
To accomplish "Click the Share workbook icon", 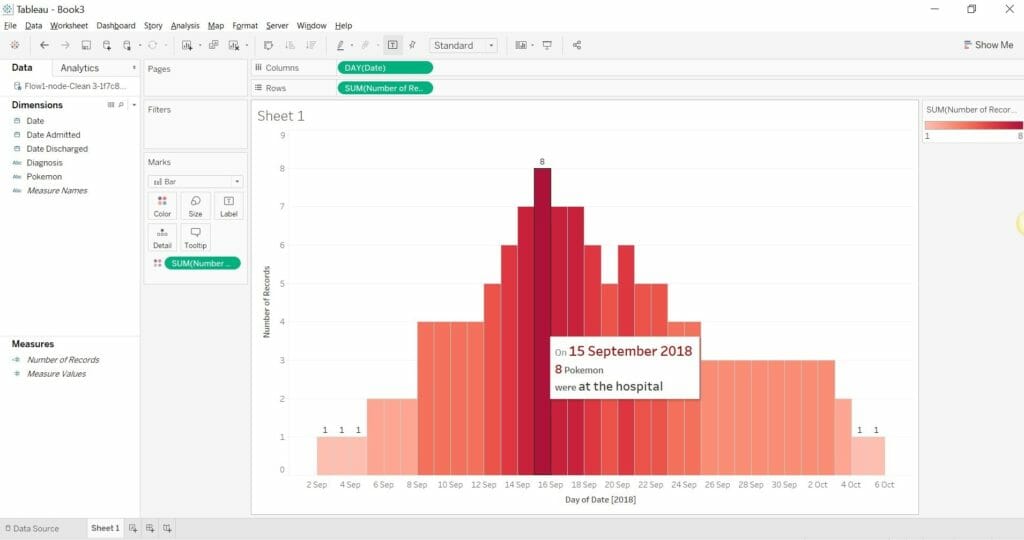I will pyautogui.click(x=577, y=45).
